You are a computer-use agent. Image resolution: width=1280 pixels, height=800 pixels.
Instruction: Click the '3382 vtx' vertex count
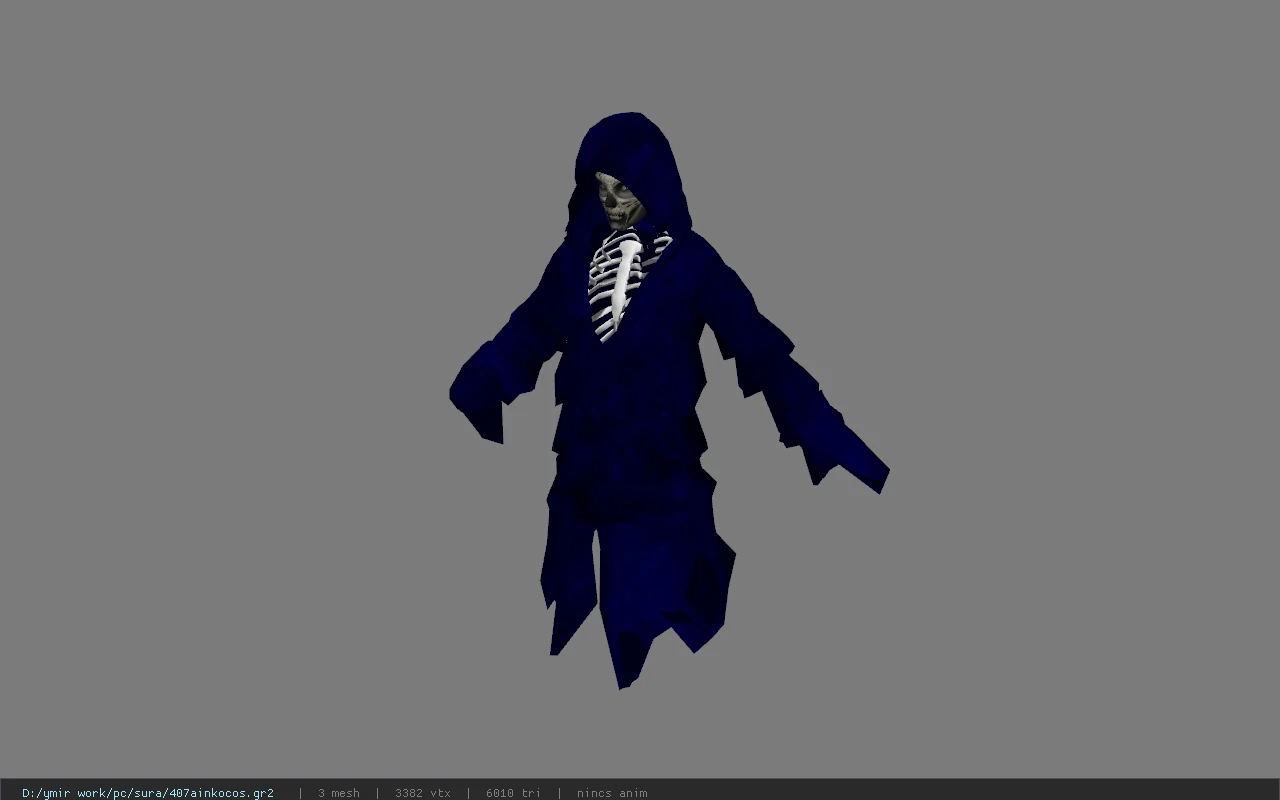423,793
